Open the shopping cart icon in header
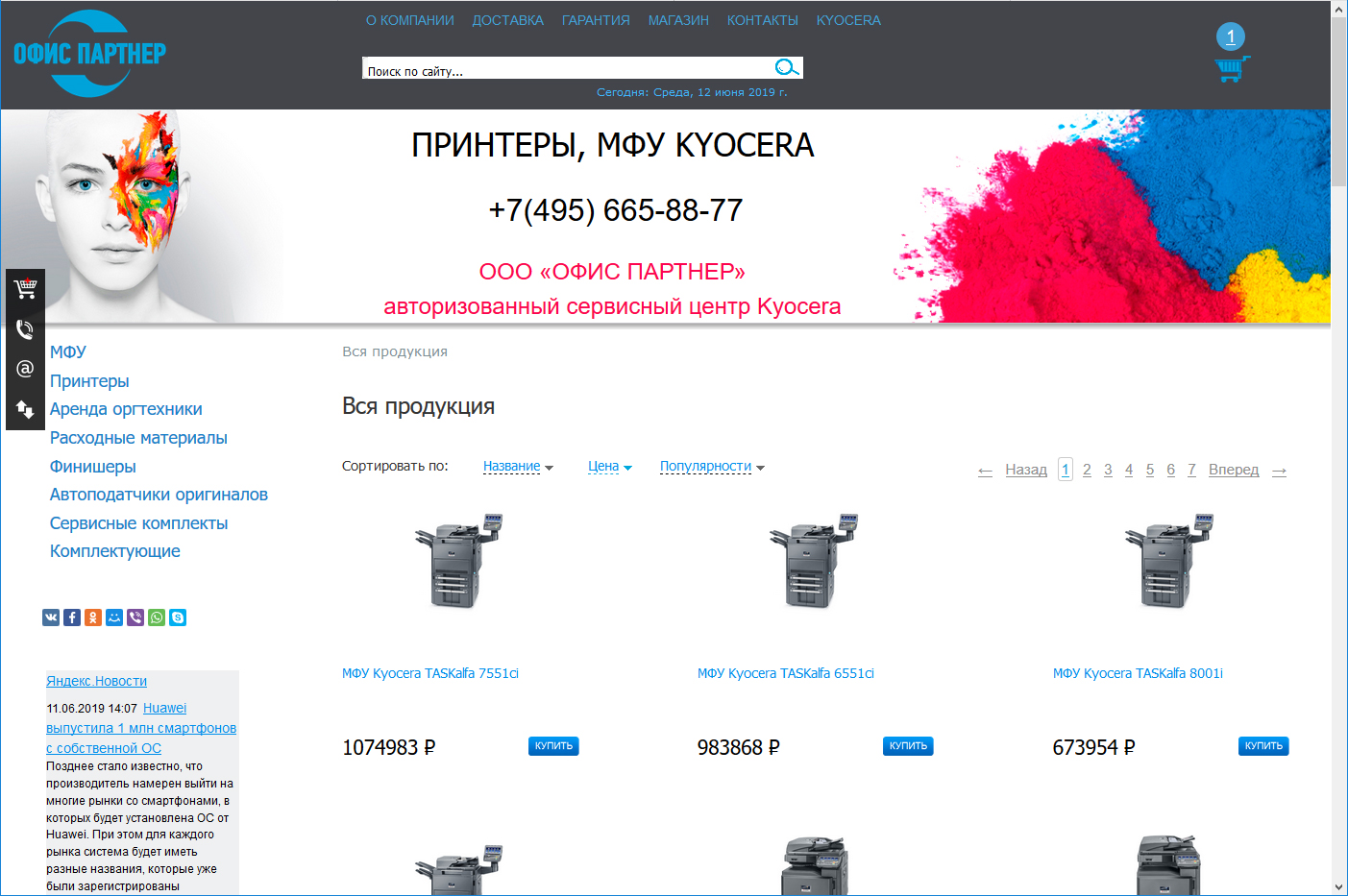This screenshot has width=1348, height=896. tap(1232, 69)
